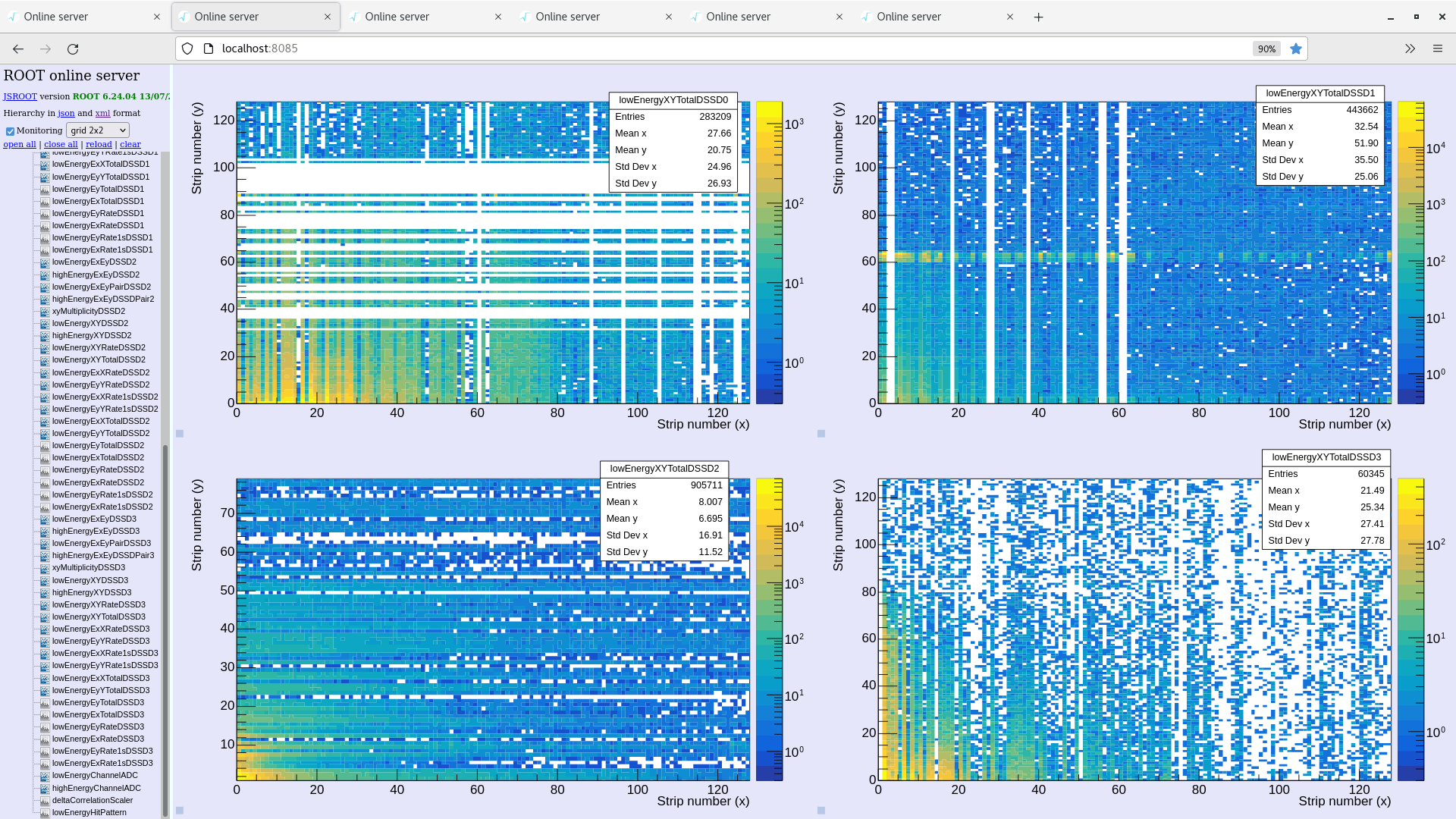Open the browser hamburger menu
Viewport: 1456px width, 819px height.
pyautogui.click(x=1438, y=49)
